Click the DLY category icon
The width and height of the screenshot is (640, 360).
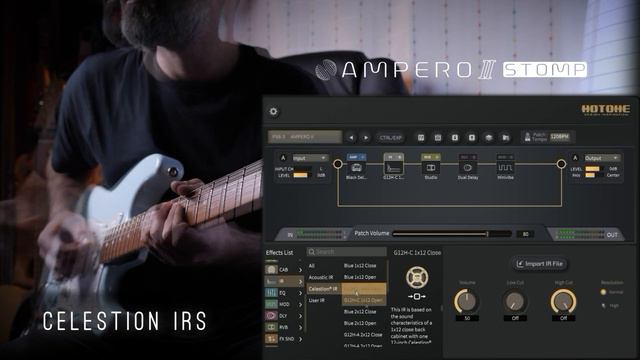(x=271, y=316)
